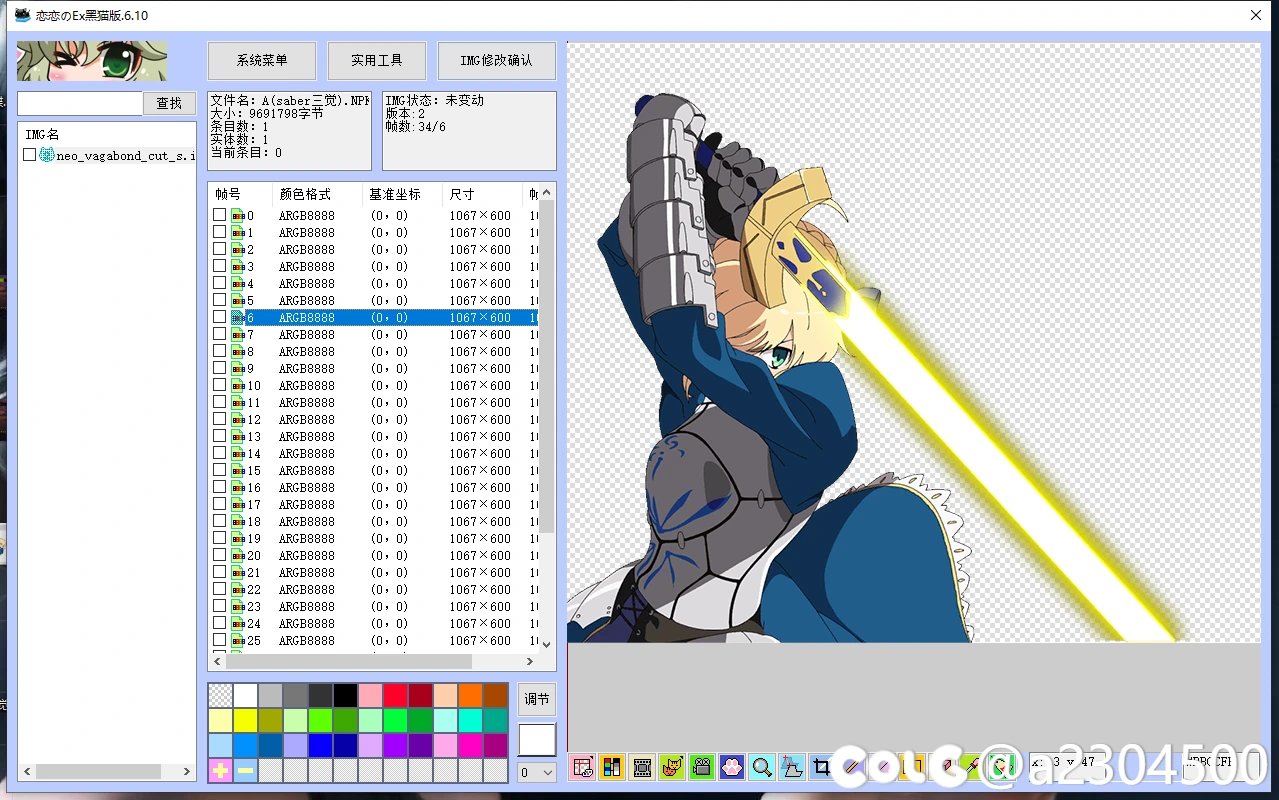This screenshot has width=1279, height=800.
Task: Click the current color preview box below 调节
Action: point(537,740)
